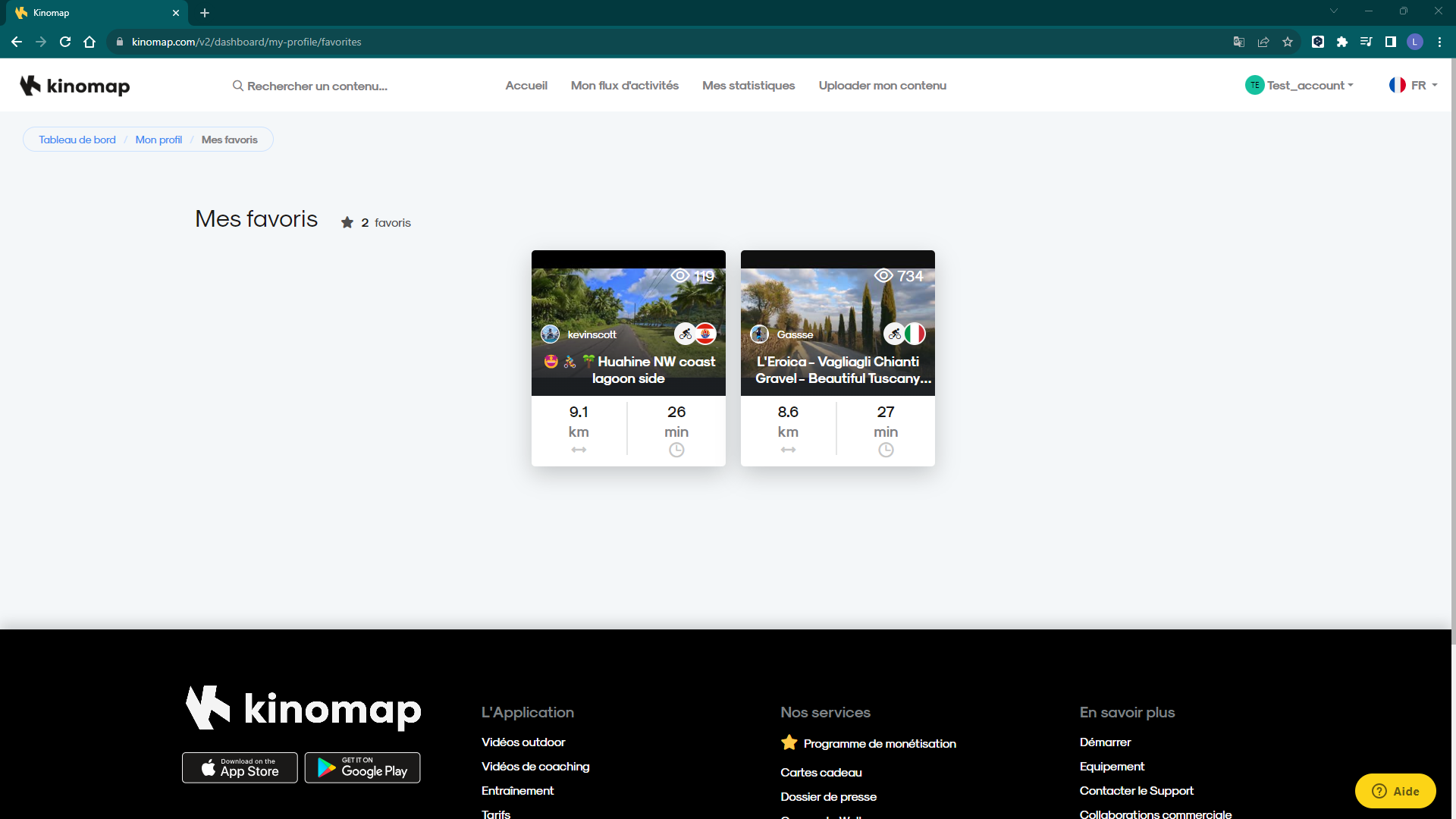Open Chrome profile avatar L
This screenshot has width=1456, height=819.
[1415, 42]
